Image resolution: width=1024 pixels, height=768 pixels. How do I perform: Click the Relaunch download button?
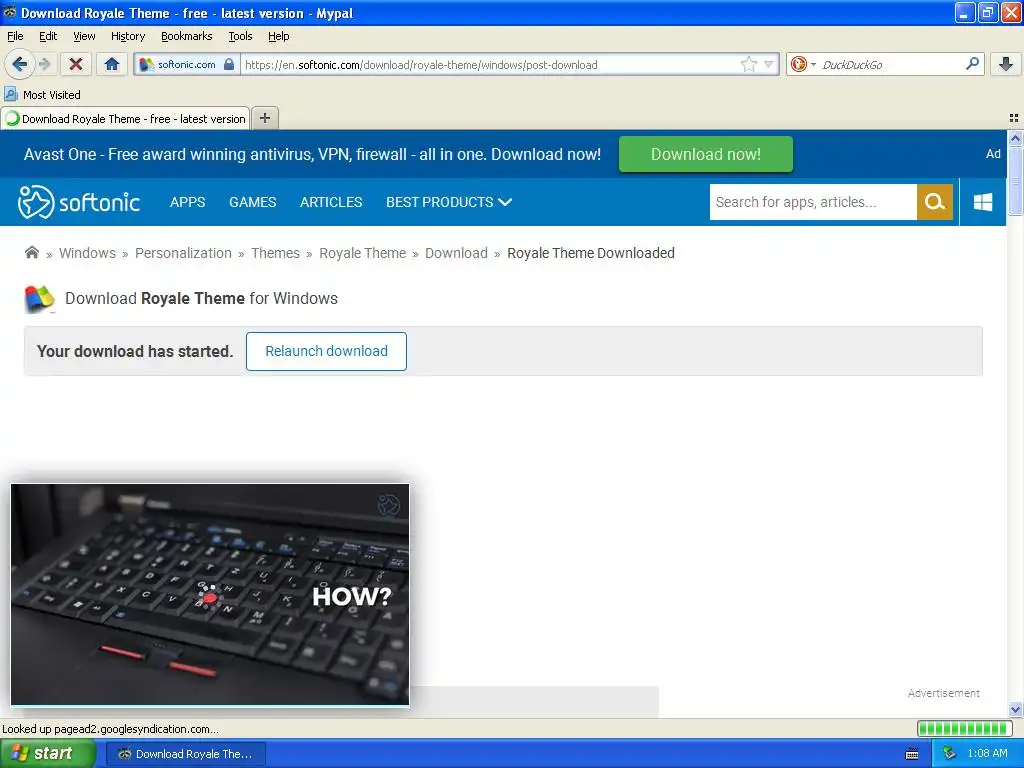[x=326, y=351]
